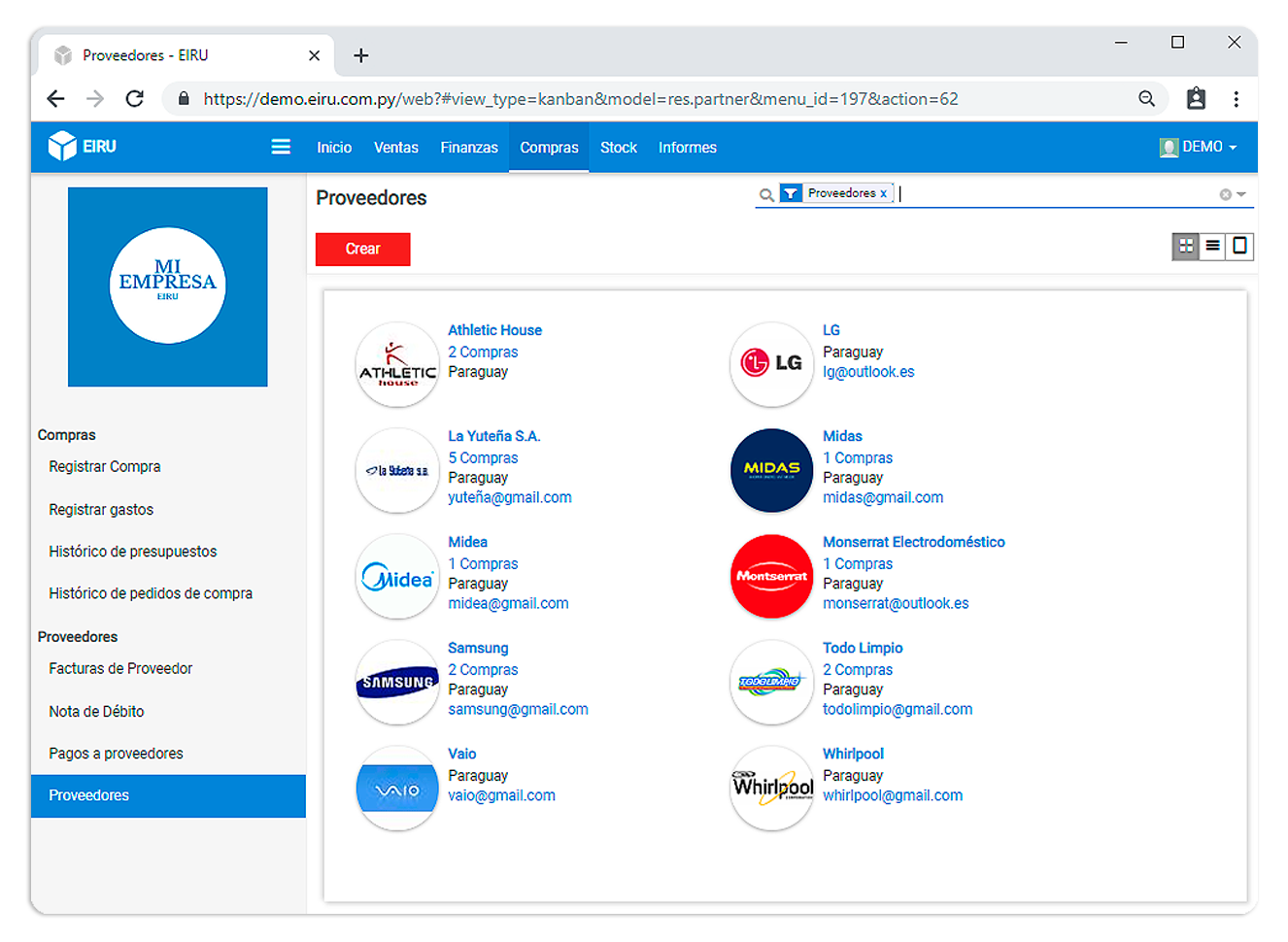
Task: Open the Inicio menu
Action: point(334,148)
